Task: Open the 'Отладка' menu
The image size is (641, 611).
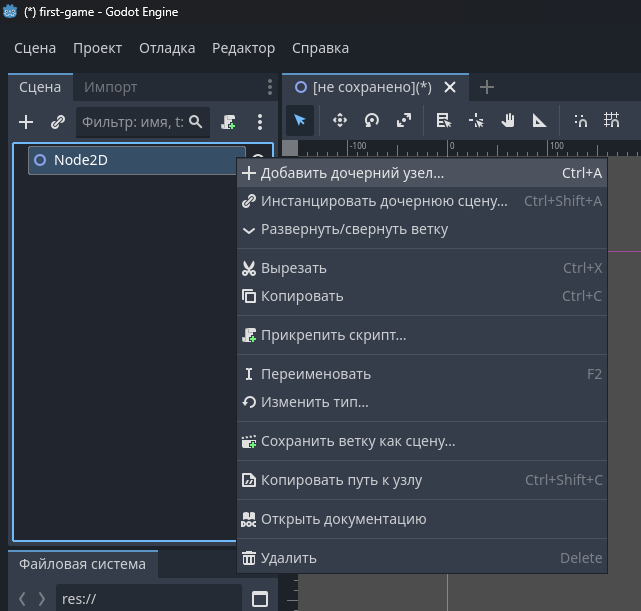Action: (167, 48)
